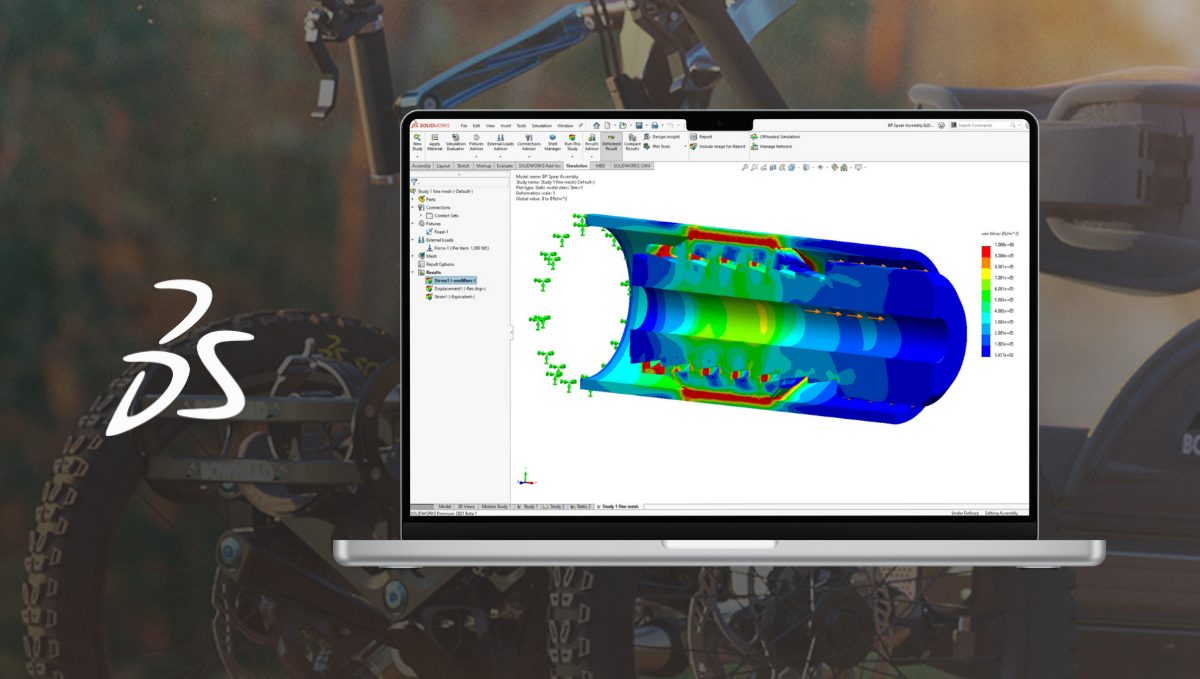Viewport: 1200px width, 679px height.
Task: Click Compare Results
Action: pyautogui.click(x=632, y=142)
